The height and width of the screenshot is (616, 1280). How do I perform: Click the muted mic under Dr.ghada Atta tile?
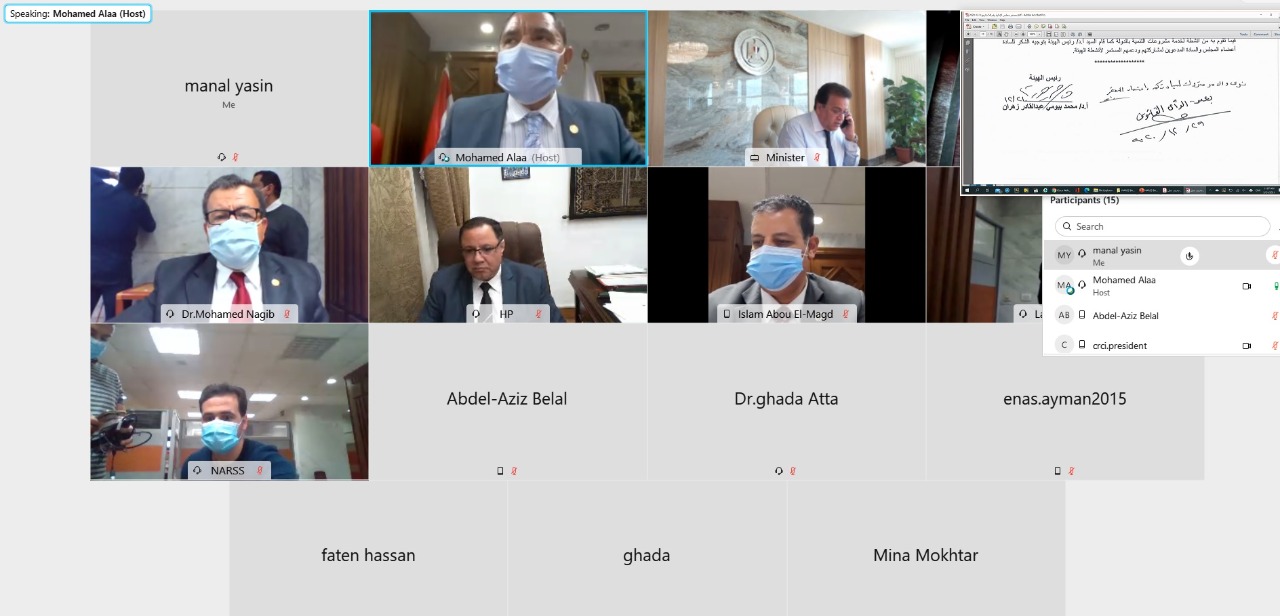coord(792,471)
